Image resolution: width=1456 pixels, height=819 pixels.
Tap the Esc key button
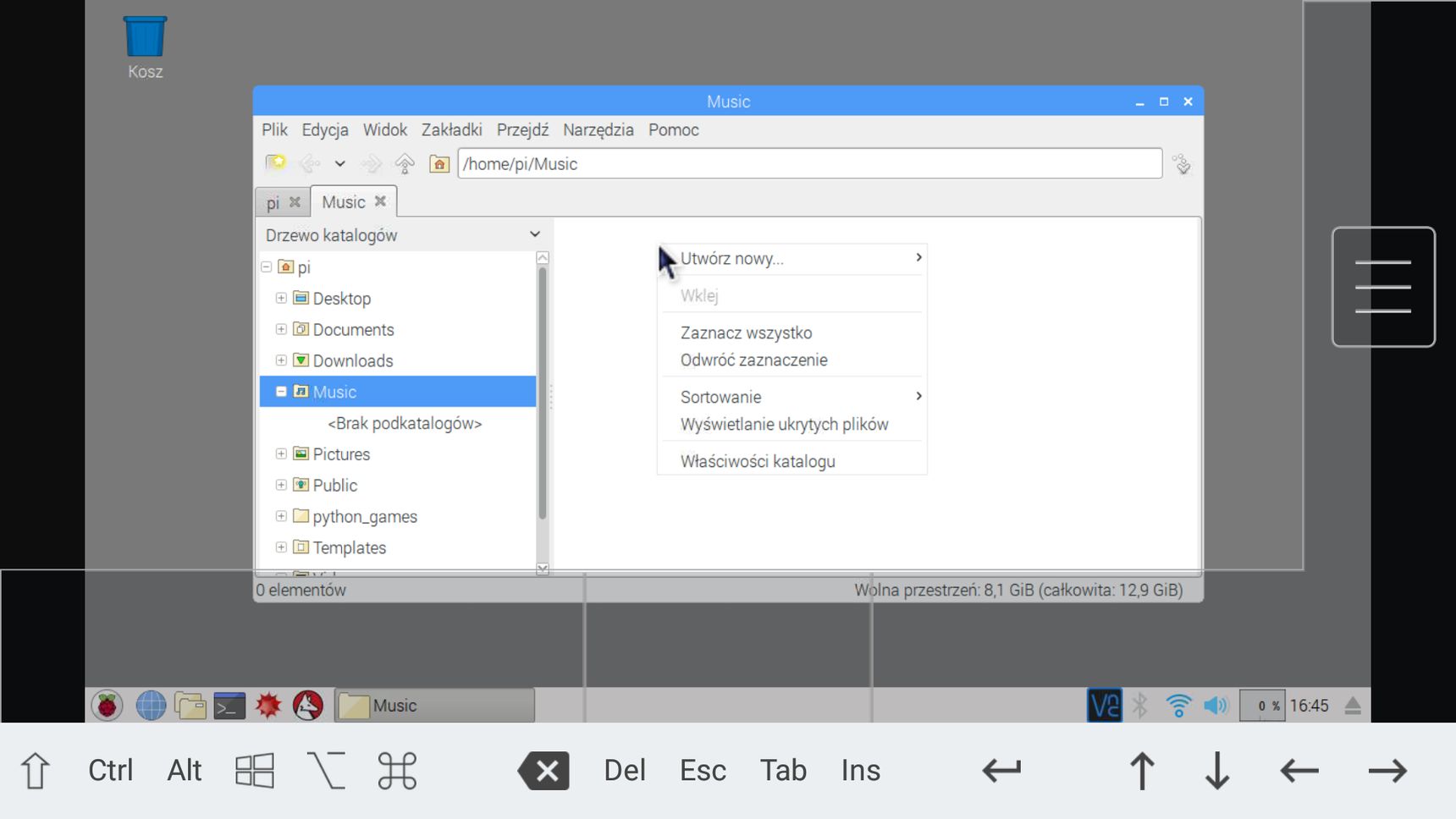703,770
